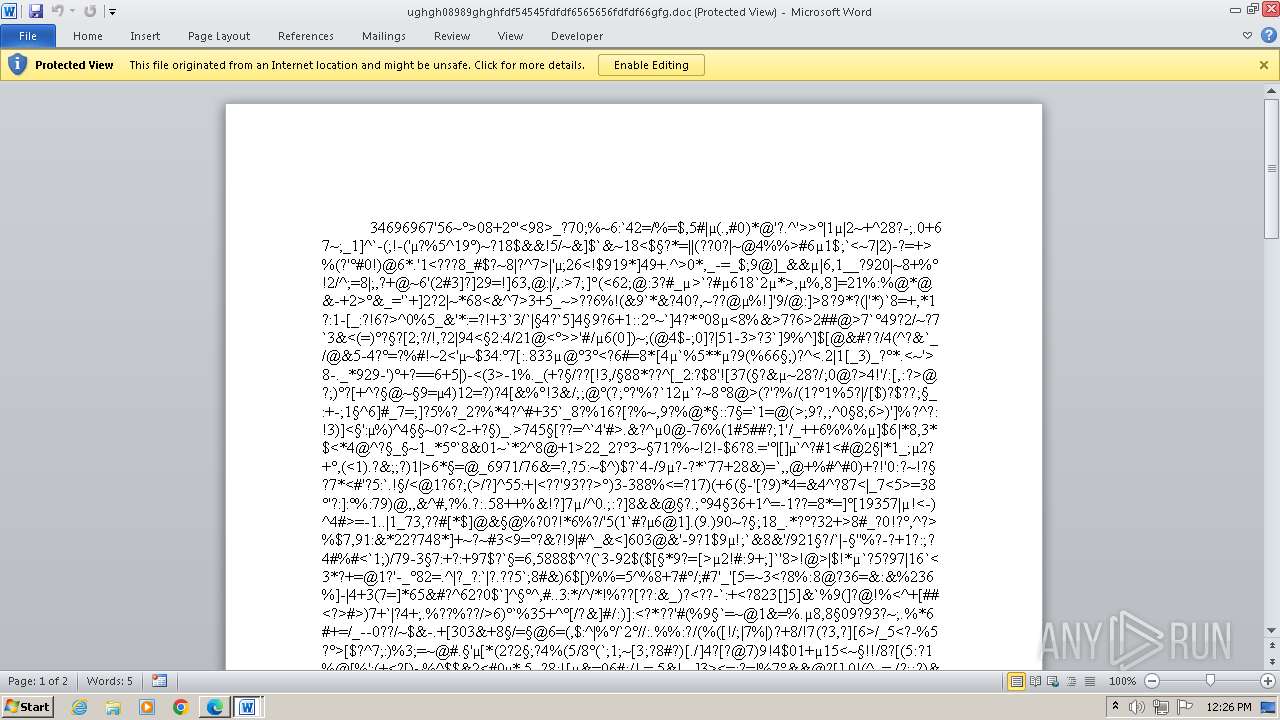Click the Next Page double-arrow button
Screen dimensions: 1280x720
(1271, 664)
